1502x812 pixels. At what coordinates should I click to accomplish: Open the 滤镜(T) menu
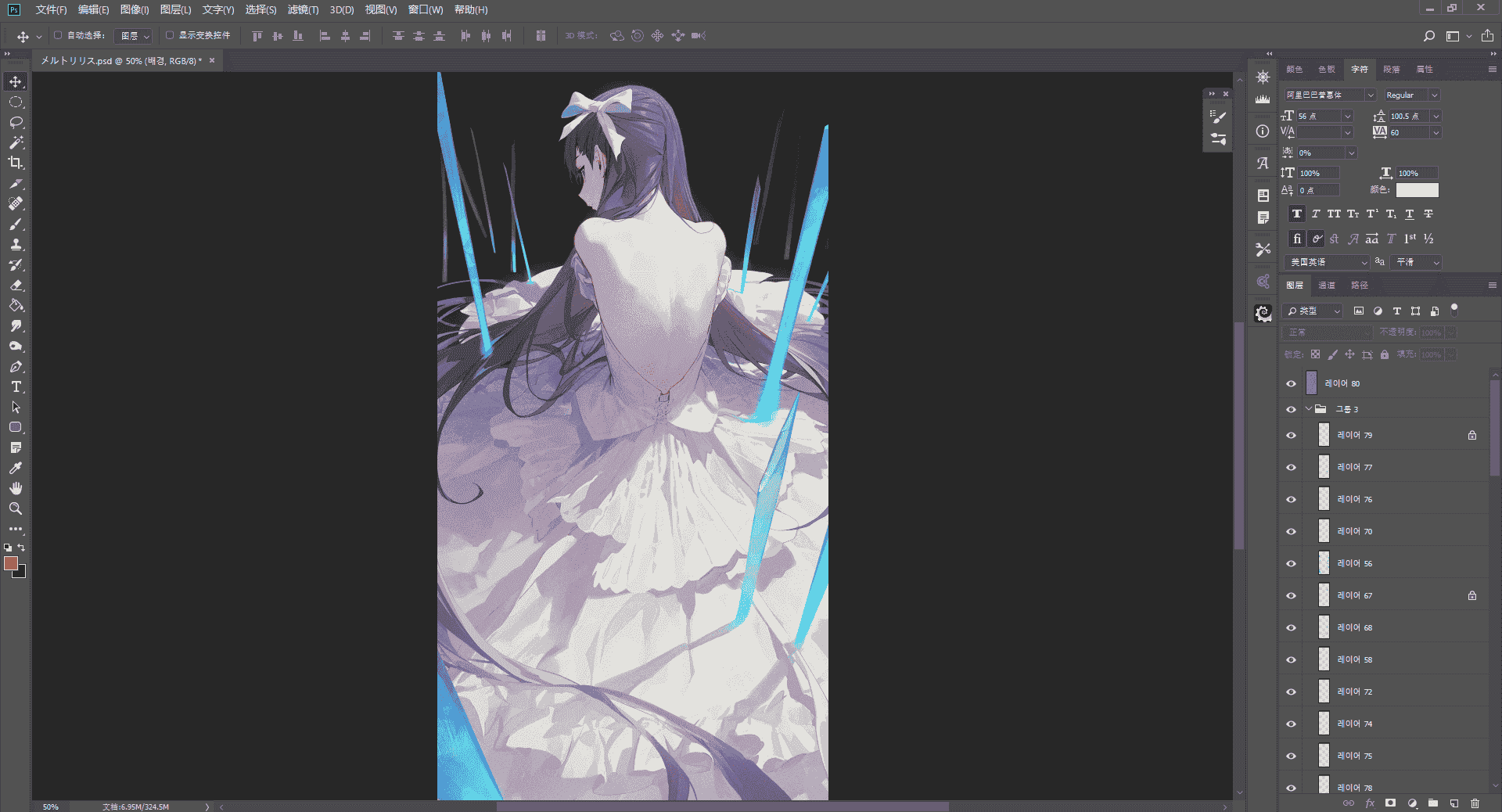[303, 9]
